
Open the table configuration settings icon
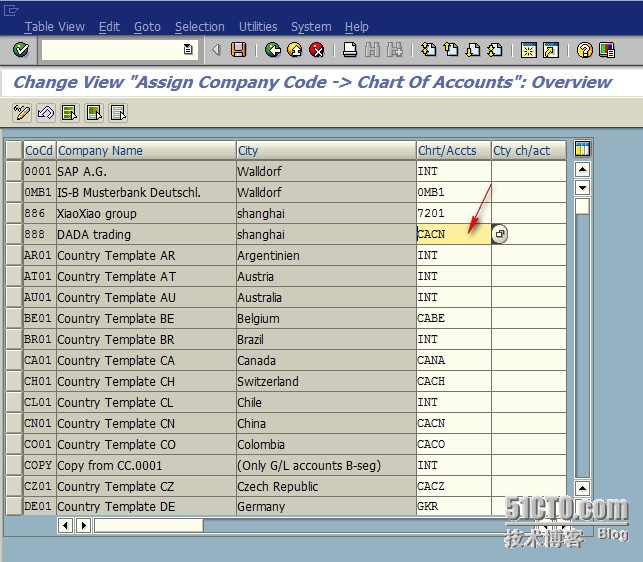point(582,148)
